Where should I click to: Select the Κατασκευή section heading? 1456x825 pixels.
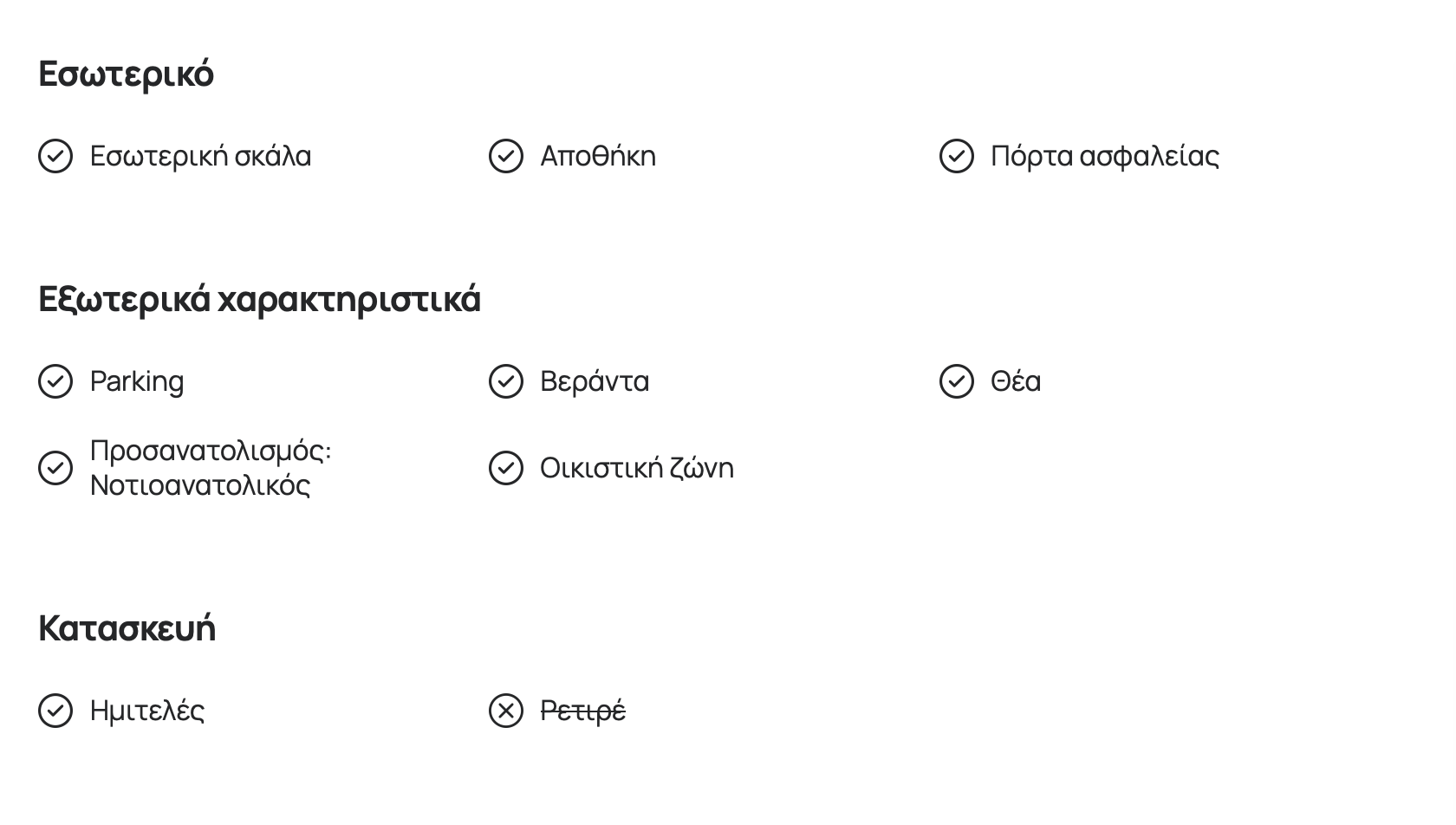(127, 628)
